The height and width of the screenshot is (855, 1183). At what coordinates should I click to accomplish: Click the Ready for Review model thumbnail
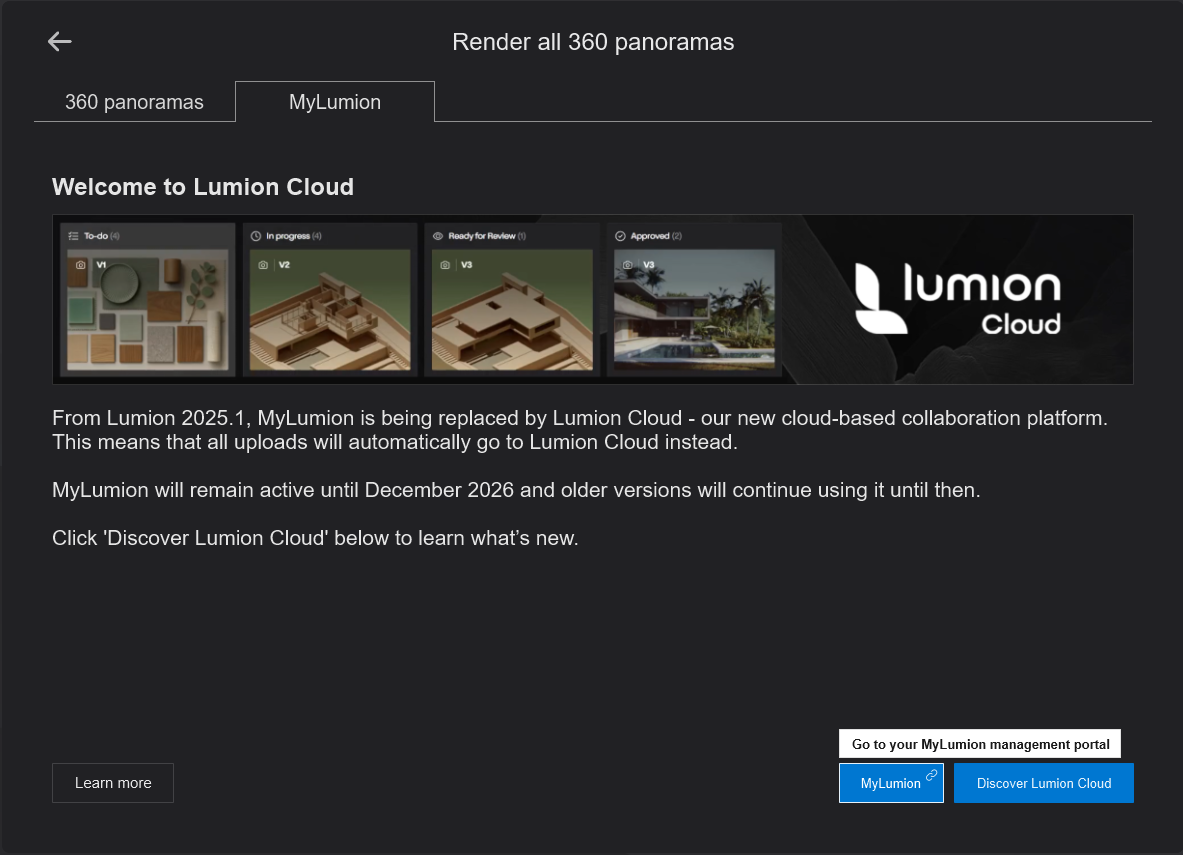512,315
